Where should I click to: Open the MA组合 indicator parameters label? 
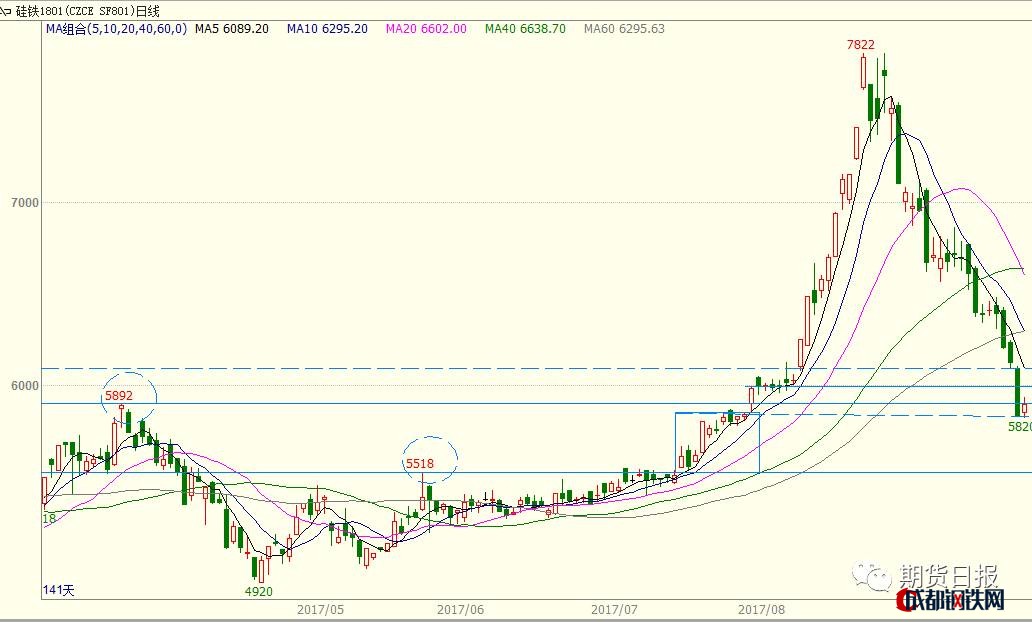116,29
